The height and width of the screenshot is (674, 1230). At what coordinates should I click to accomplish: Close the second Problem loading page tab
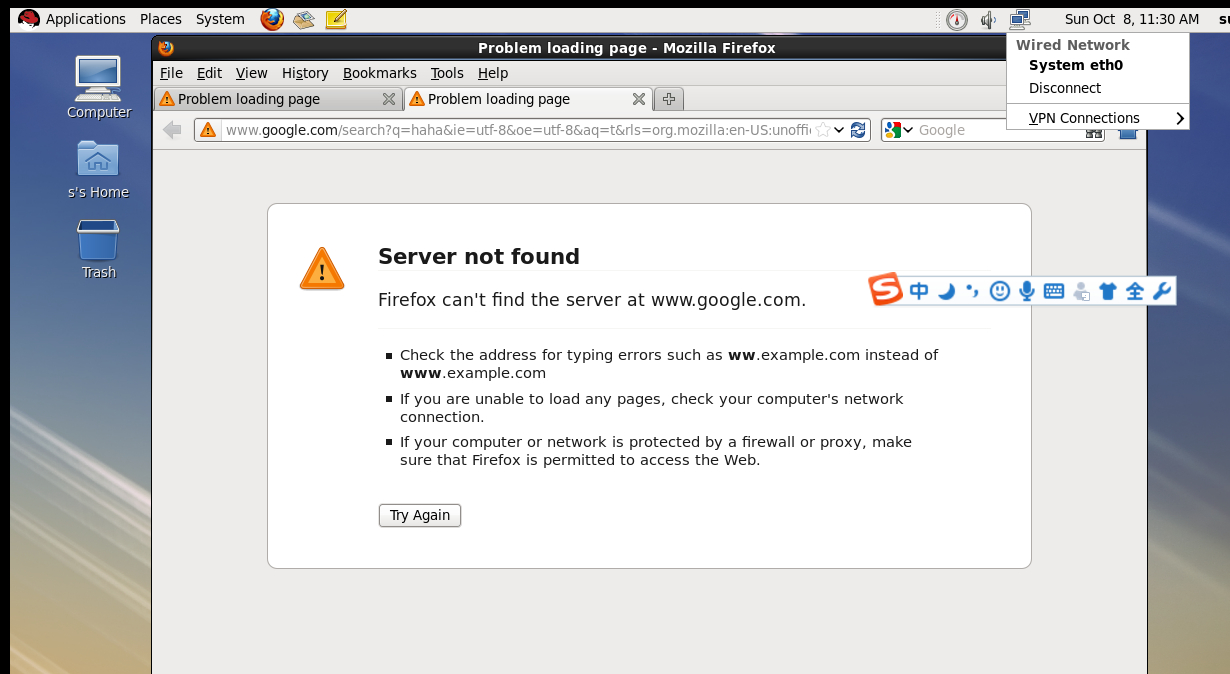639,99
